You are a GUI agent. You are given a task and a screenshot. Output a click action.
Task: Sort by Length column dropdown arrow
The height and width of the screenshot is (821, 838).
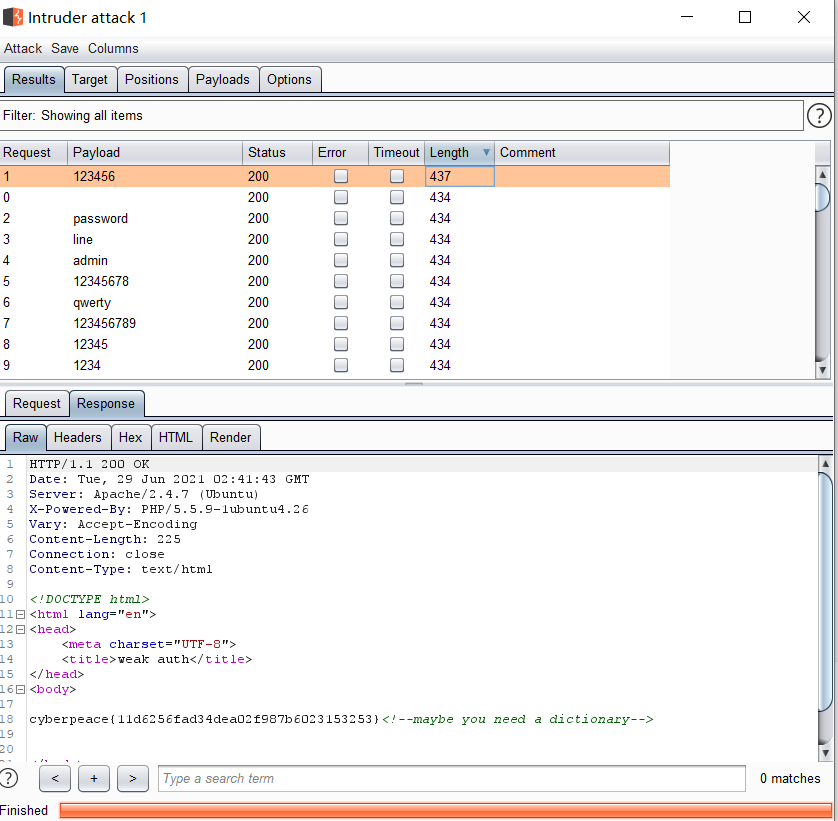pyautogui.click(x=486, y=153)
